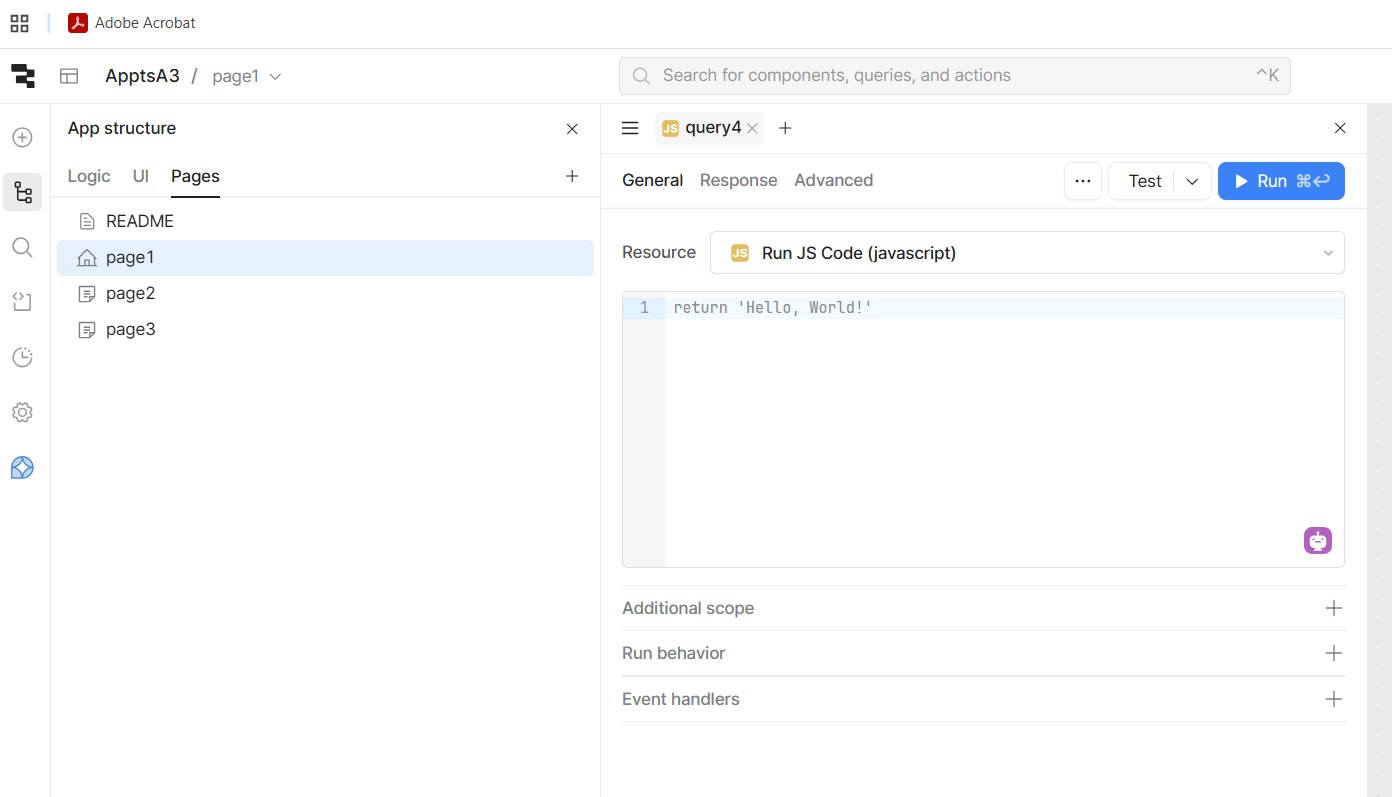Run the query with Run button
This screenshot has height=797, width=1392.
coord(1280,181)
